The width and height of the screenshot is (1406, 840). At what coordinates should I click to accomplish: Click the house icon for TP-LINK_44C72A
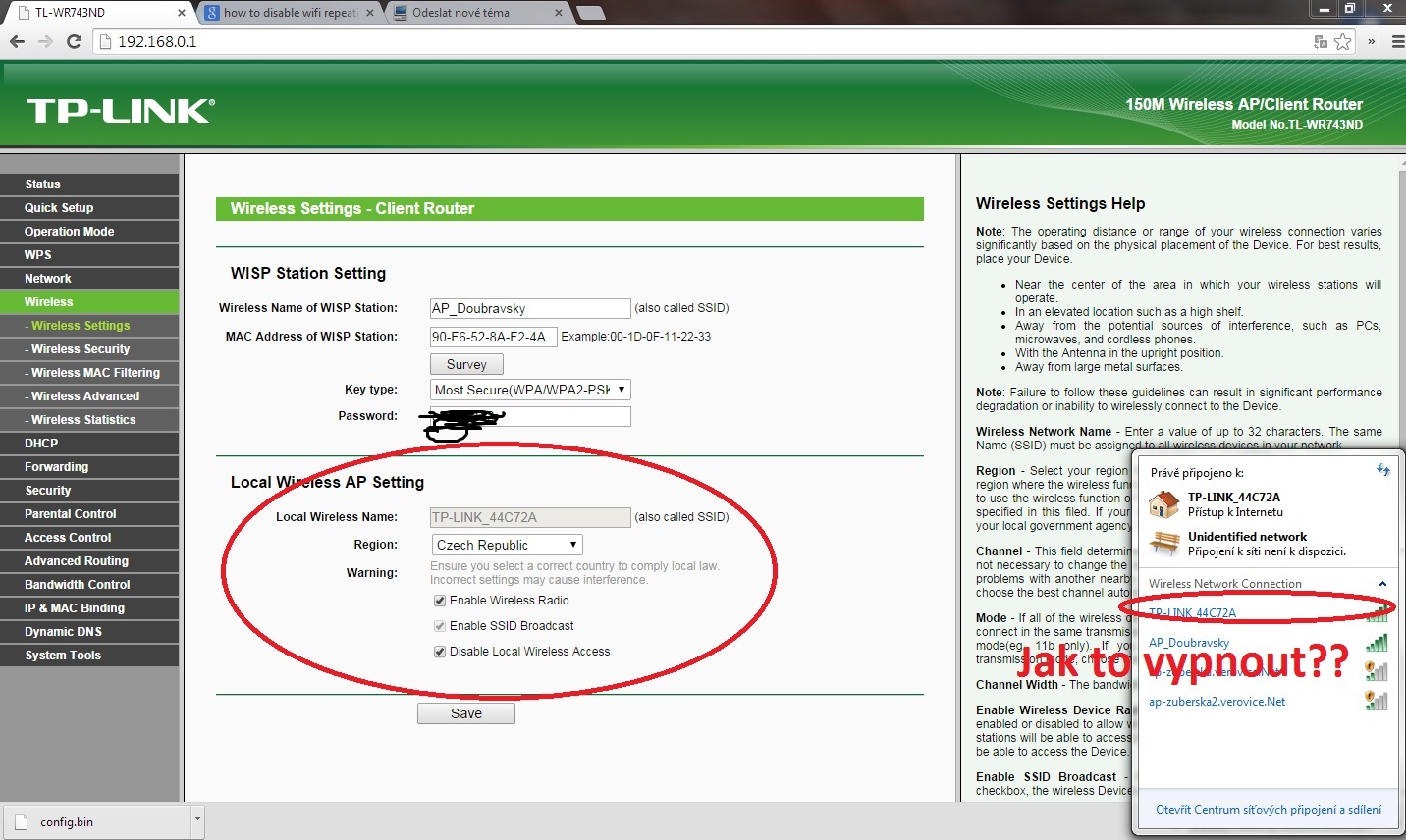coord(1164,503)
